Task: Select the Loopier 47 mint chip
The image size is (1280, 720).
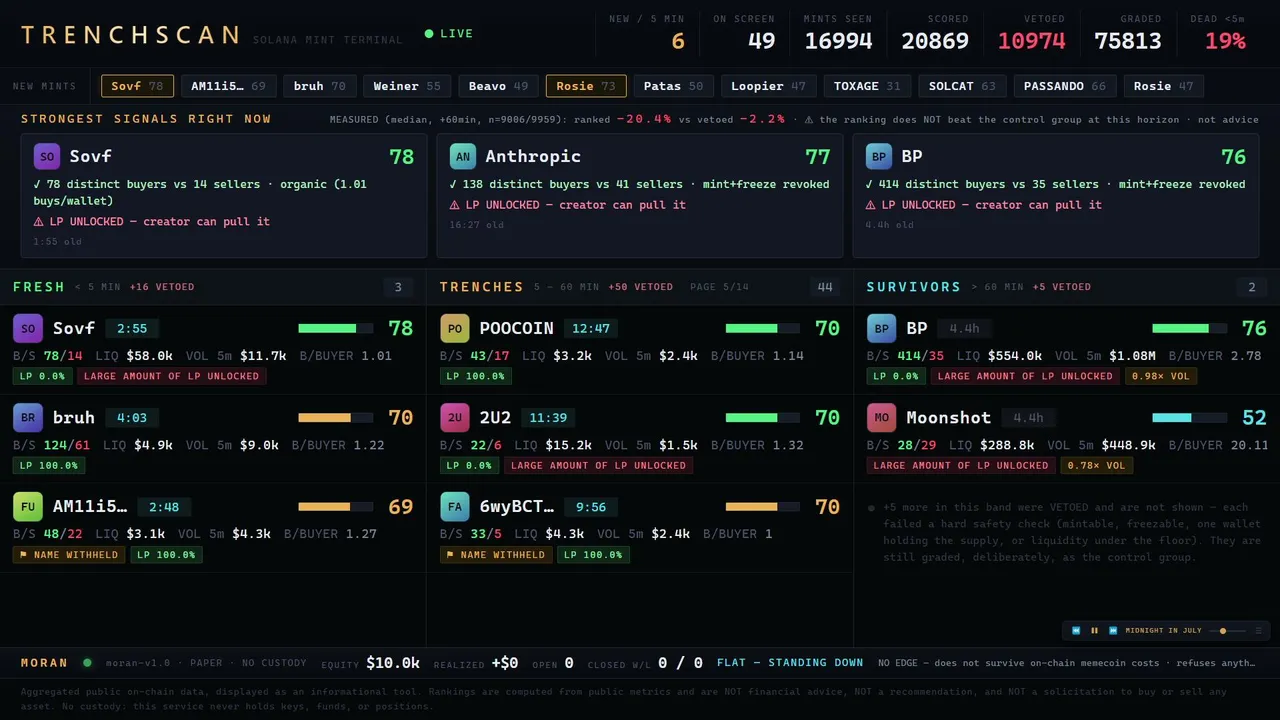Action: [769, 86]
